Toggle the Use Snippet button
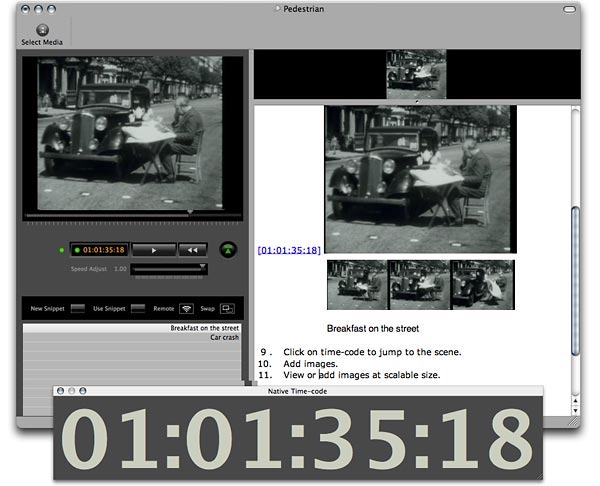 [138, 309]
